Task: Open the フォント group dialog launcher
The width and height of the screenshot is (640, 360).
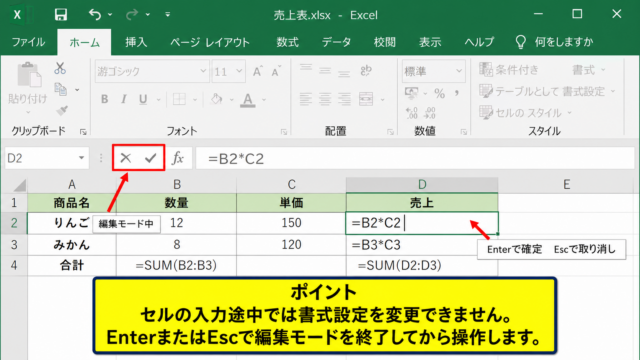Action: 284,132
